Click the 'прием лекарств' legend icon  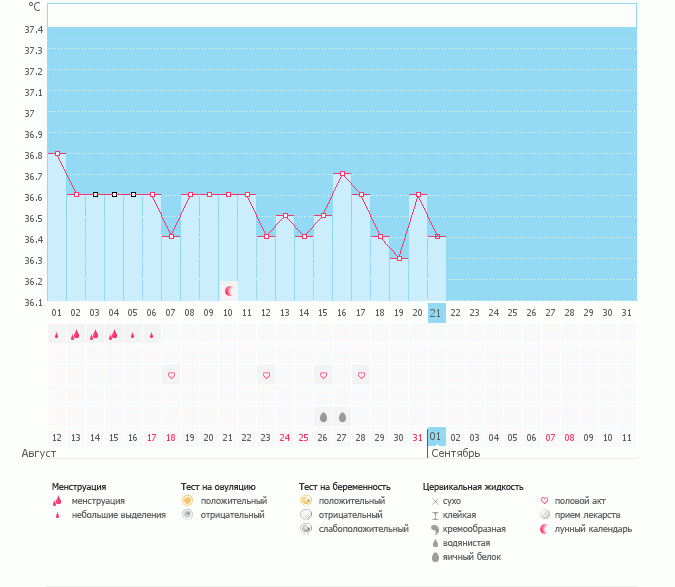(545, 515)
